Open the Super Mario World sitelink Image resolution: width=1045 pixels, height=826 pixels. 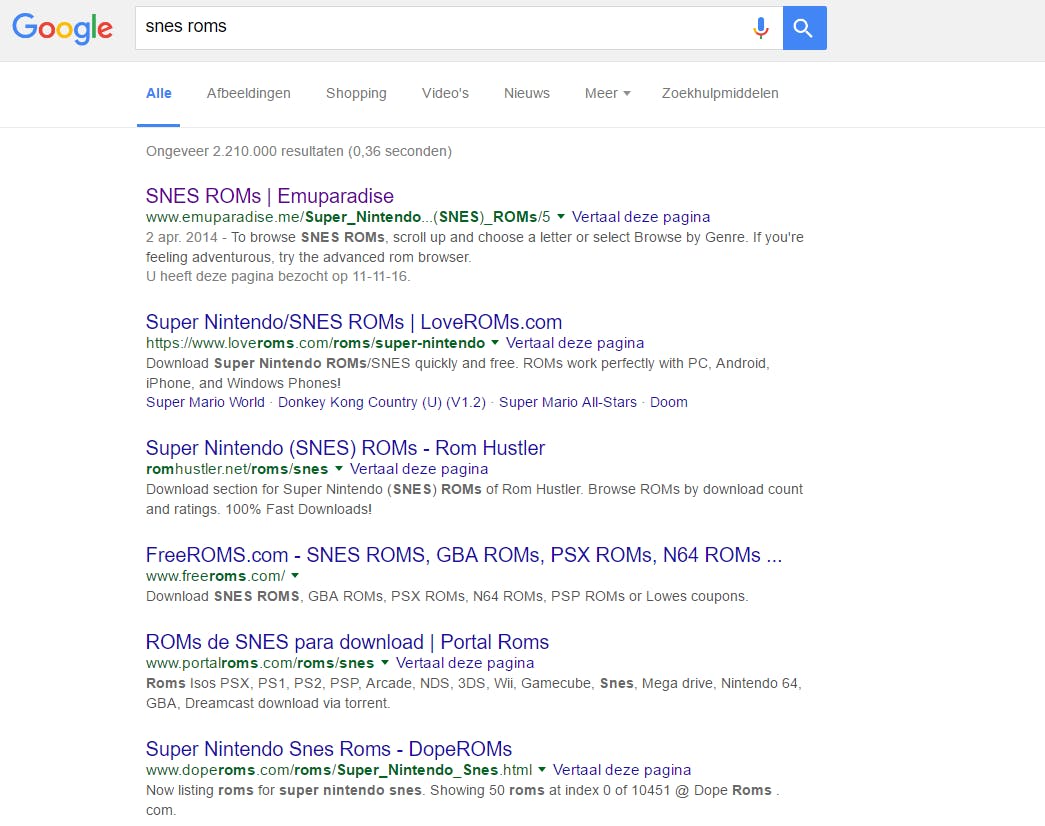click(205, 402)
